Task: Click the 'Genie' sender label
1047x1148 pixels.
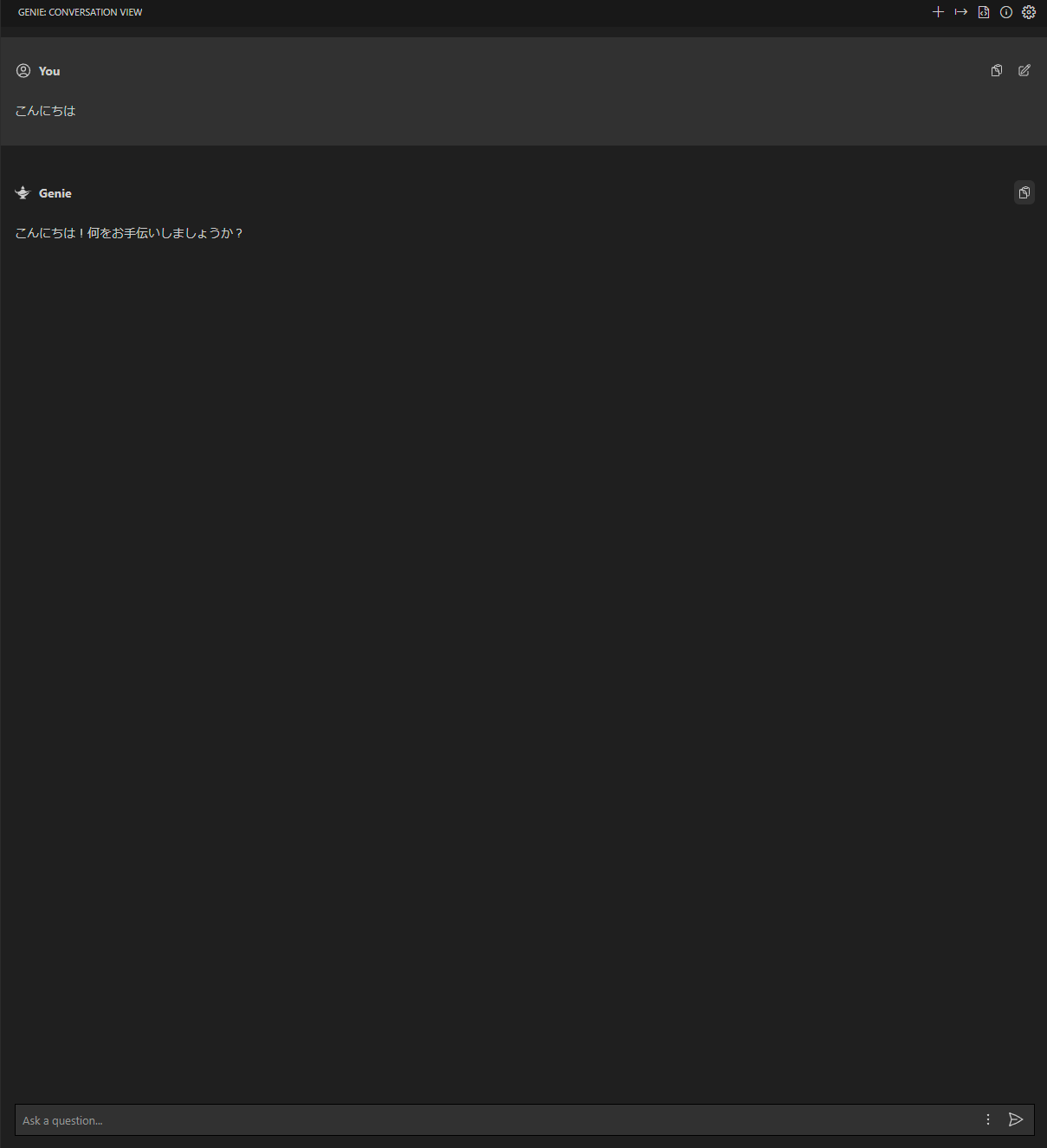Action: click(55, 193)
